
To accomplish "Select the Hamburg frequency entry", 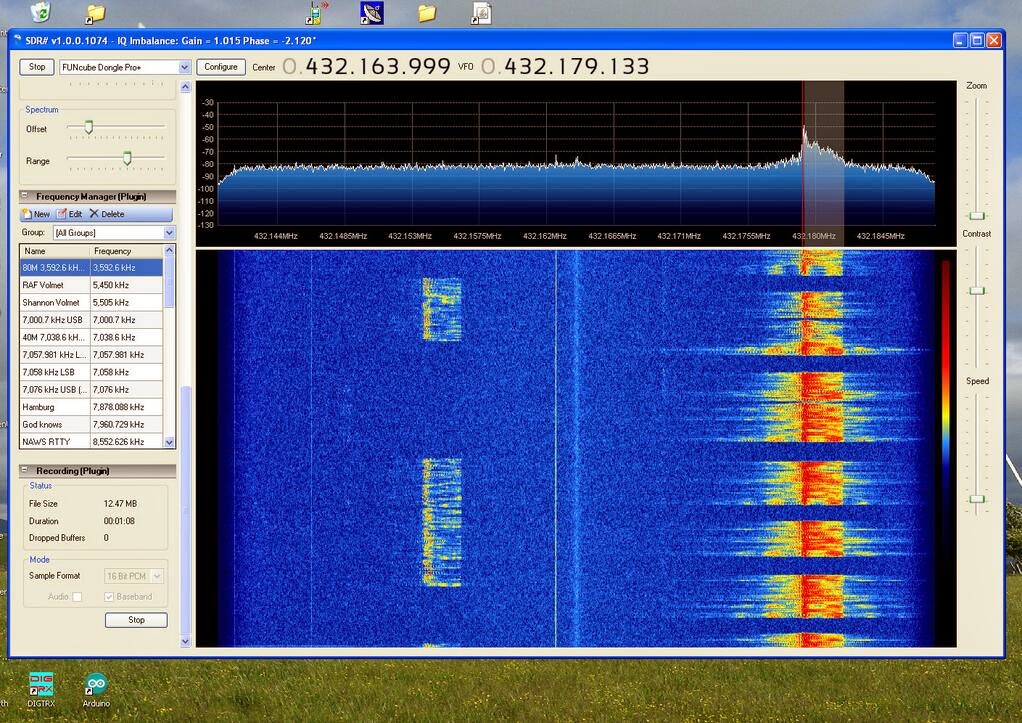I will point(91,407).
